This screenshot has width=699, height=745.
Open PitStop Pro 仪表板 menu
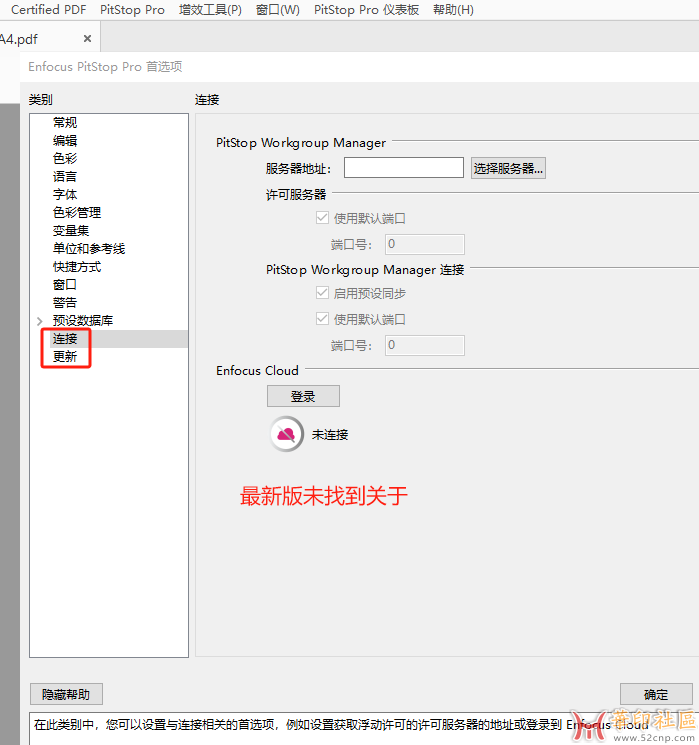366,10
